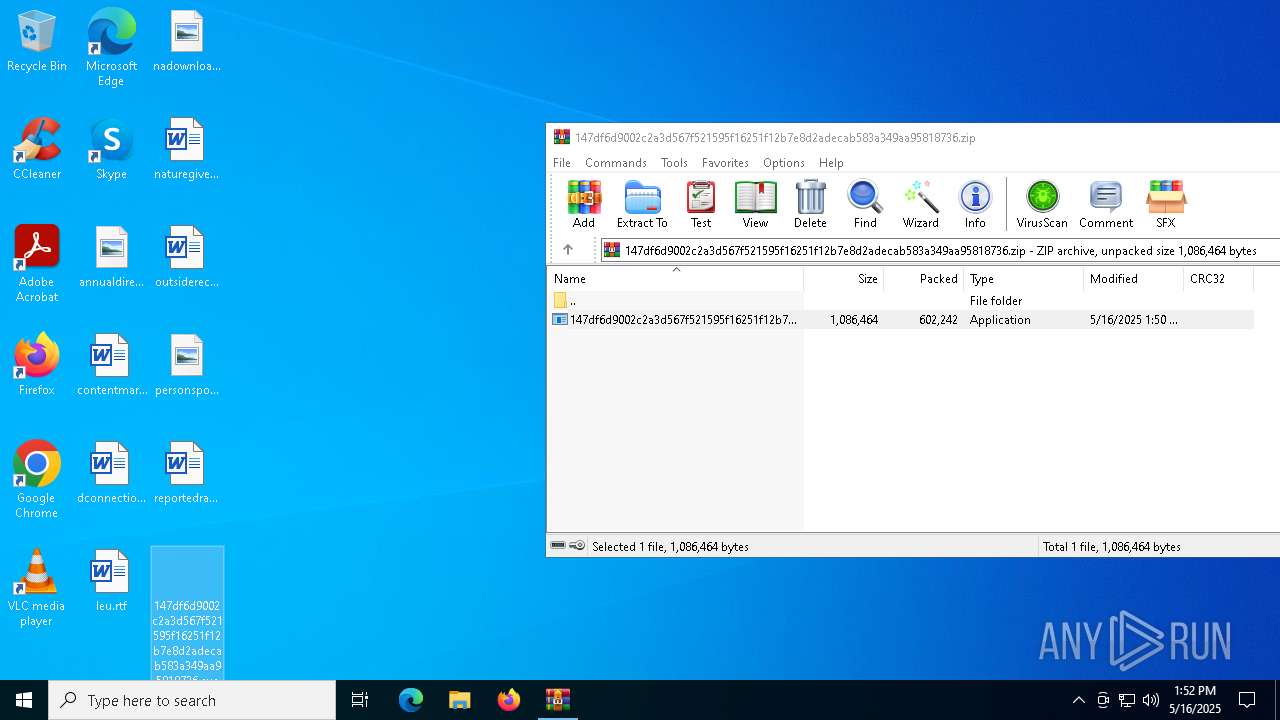
Task: Click the drive icon in status bar
Action: (x=558, y=546)
